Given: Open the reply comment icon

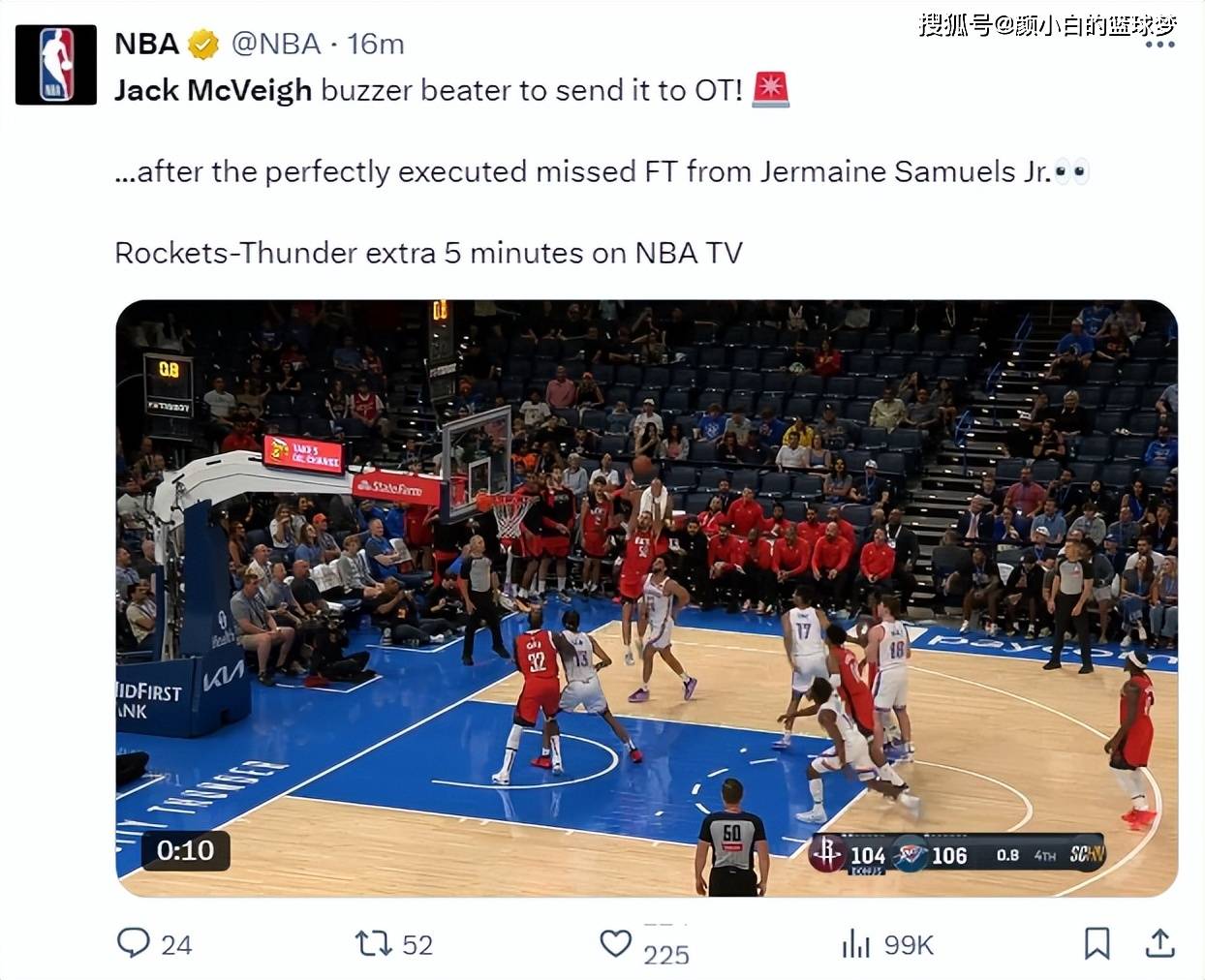Looking at the screenshot, I should [133, 943].
